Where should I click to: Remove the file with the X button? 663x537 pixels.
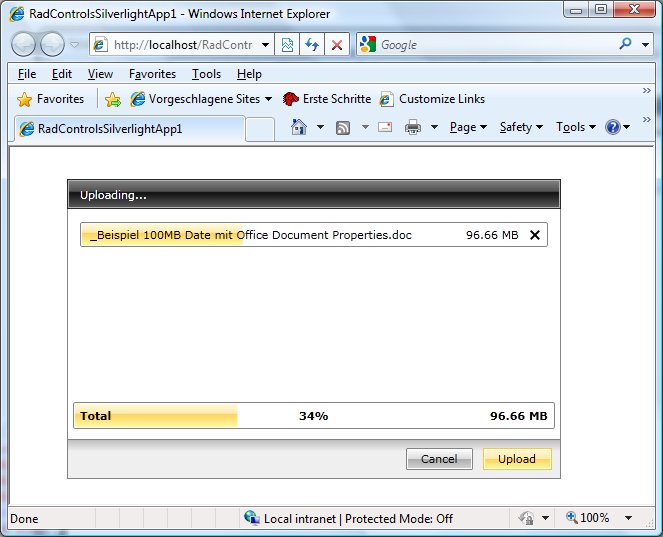tap(535, 235)
